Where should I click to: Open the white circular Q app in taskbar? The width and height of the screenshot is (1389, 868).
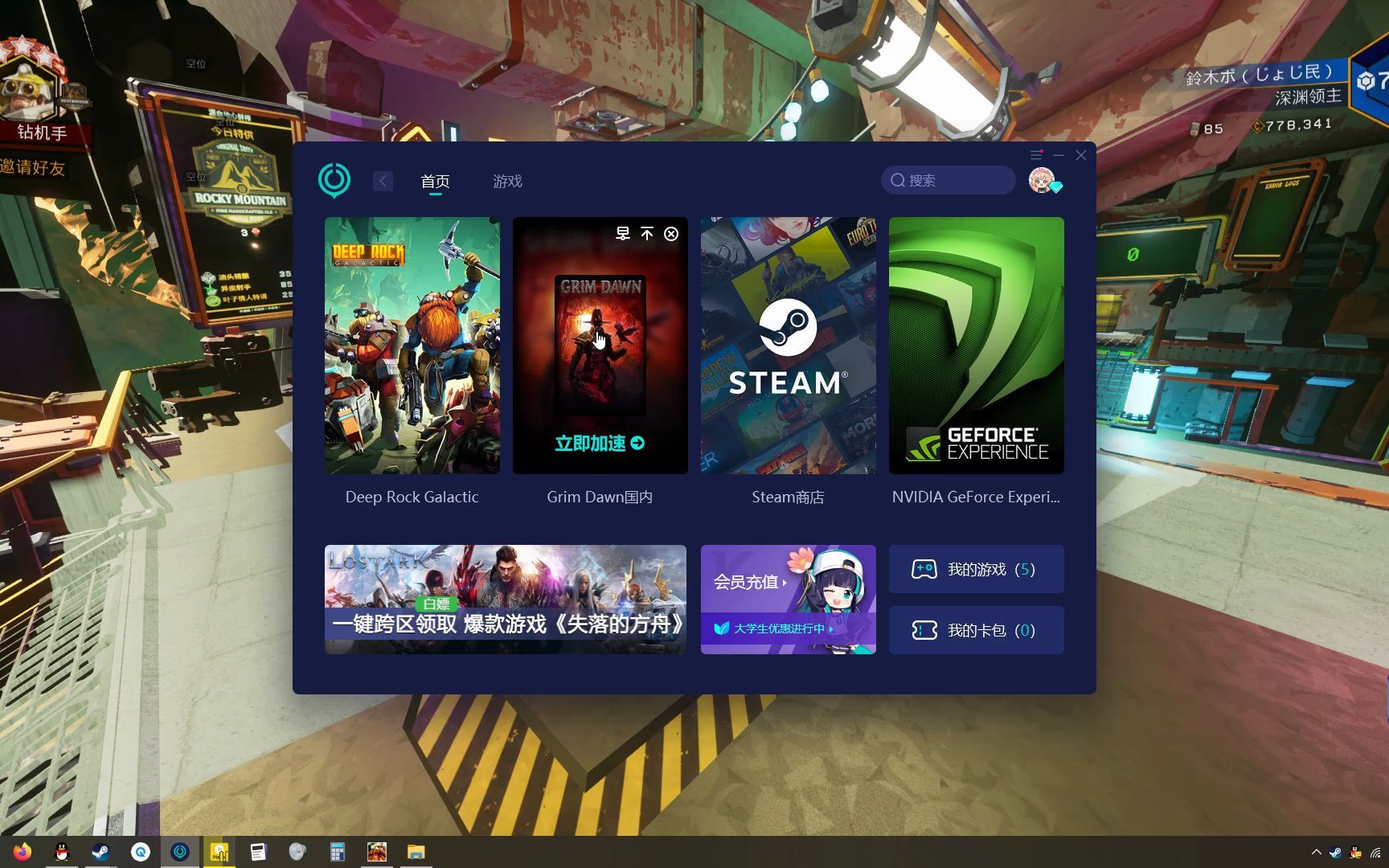(140, 852)
